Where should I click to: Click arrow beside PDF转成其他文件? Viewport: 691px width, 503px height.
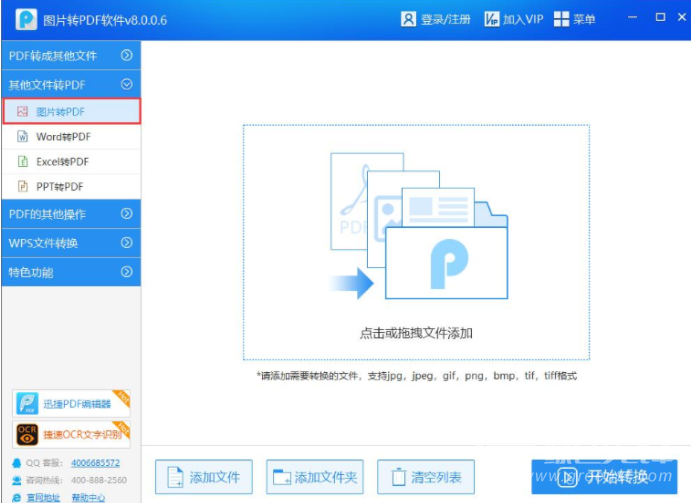click(126, 55)
